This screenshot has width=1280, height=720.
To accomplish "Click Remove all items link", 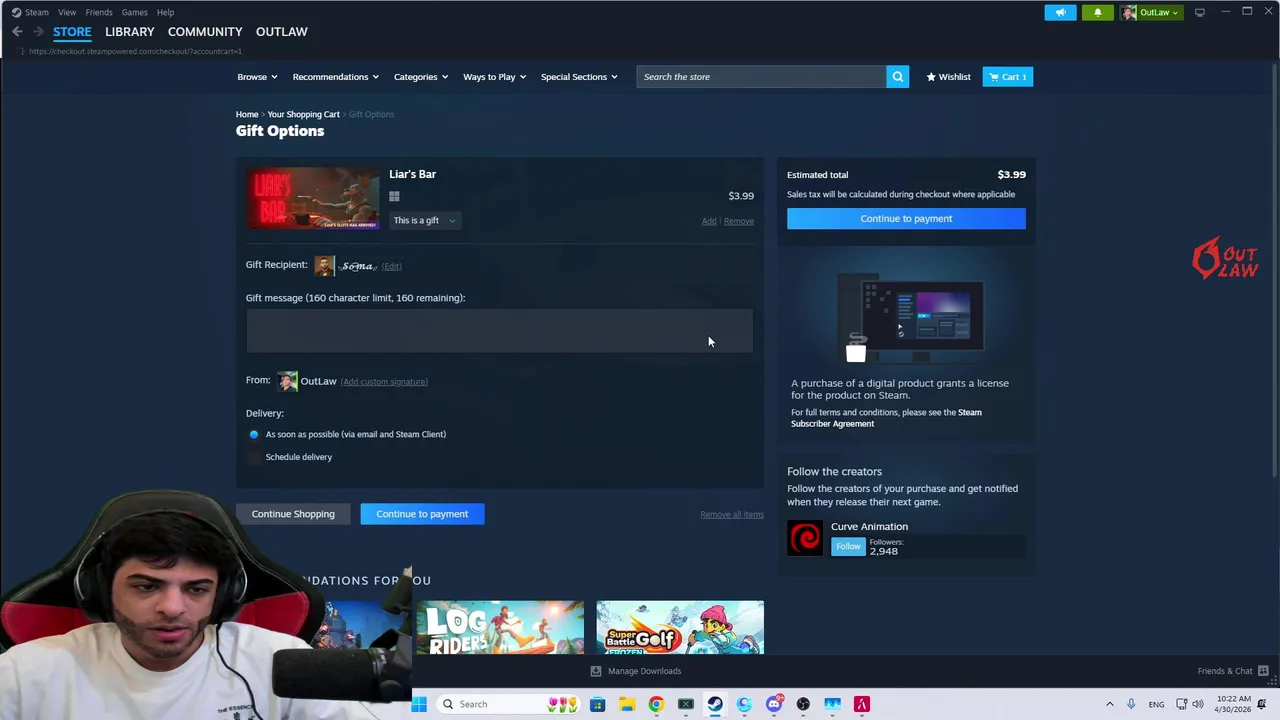I will (x=732, y=514).
